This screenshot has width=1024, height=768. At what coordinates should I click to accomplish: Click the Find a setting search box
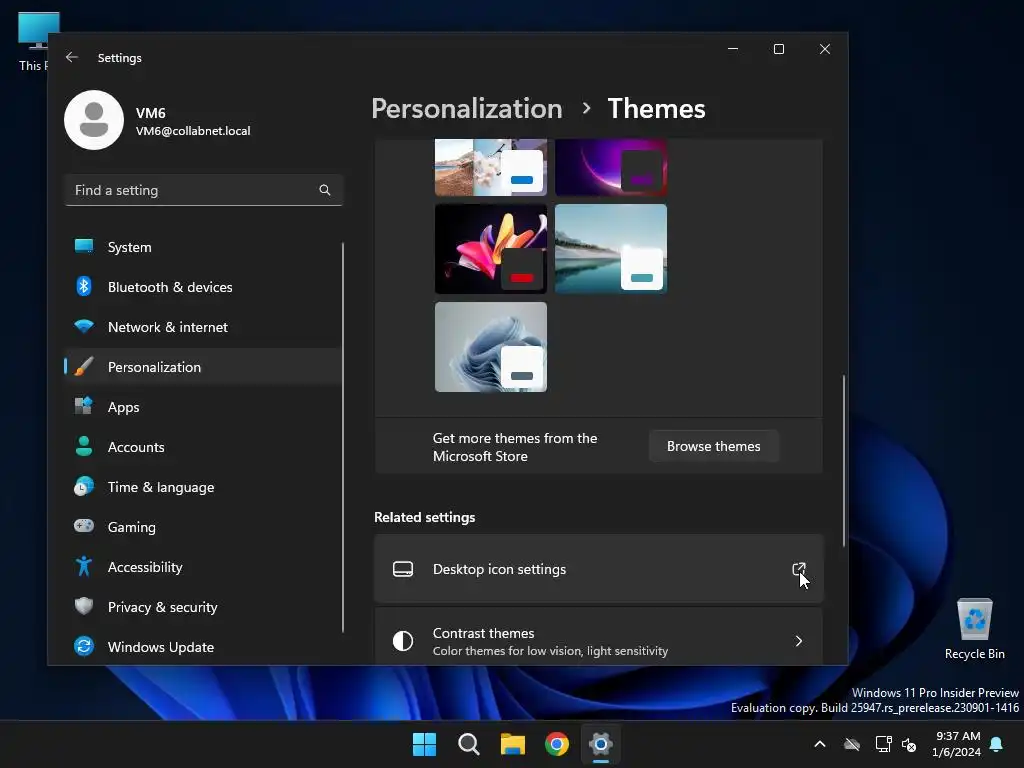pos(204,190)
